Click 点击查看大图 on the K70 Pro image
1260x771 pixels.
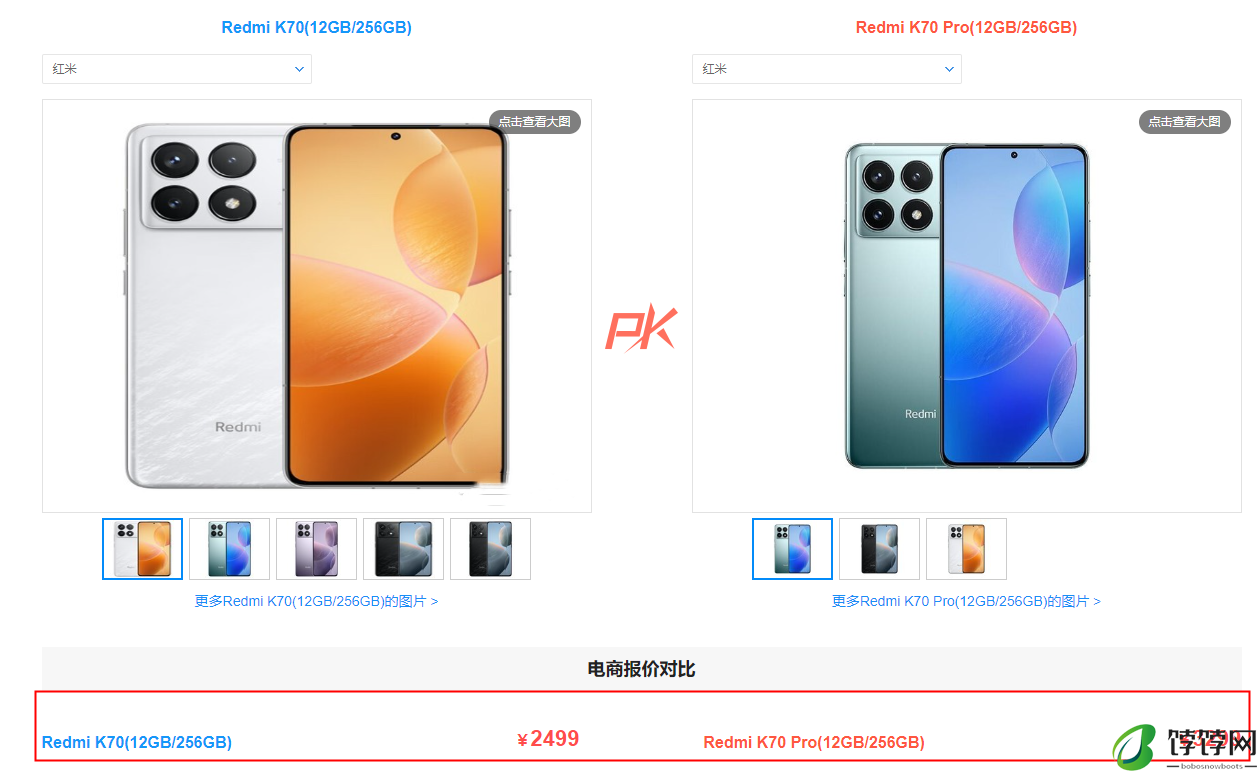coord(1185,122)
